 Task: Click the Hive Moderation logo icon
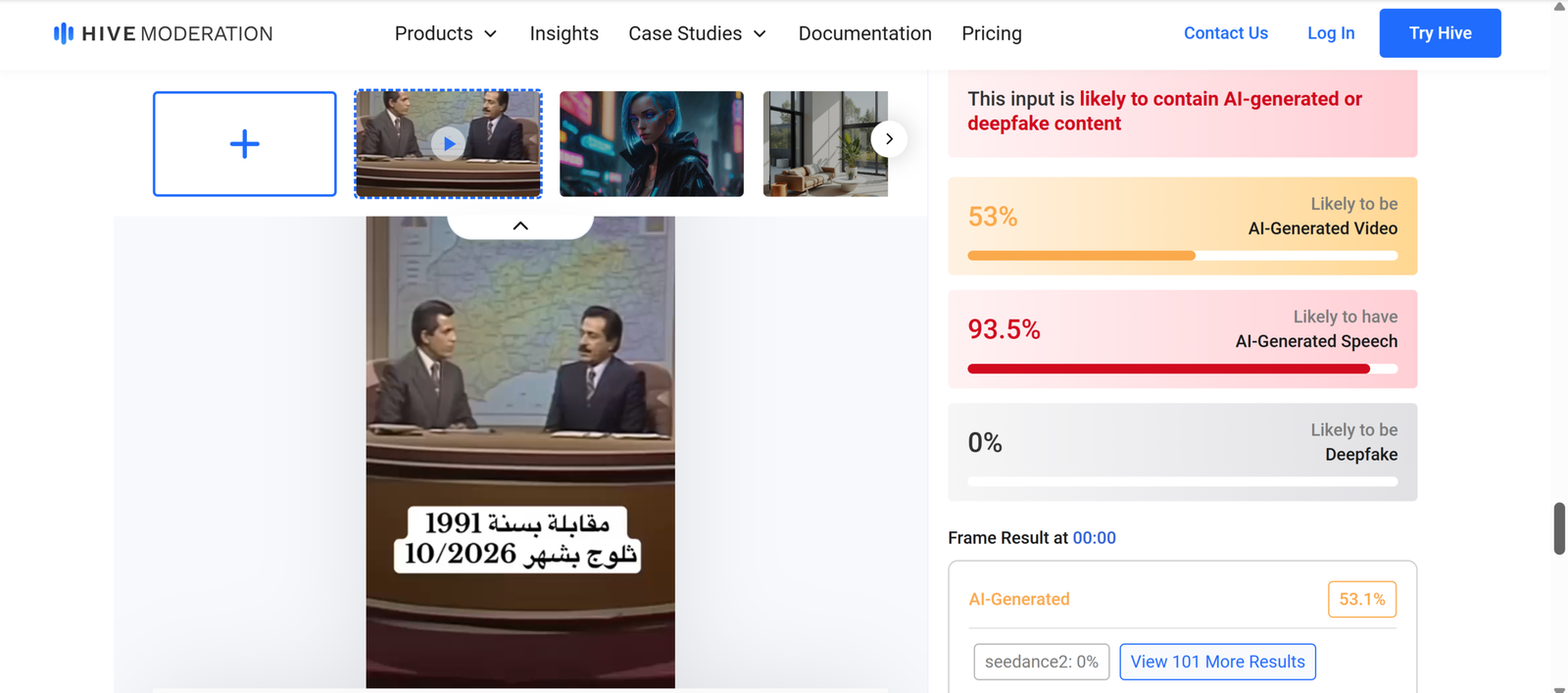(x=64, y=33)
